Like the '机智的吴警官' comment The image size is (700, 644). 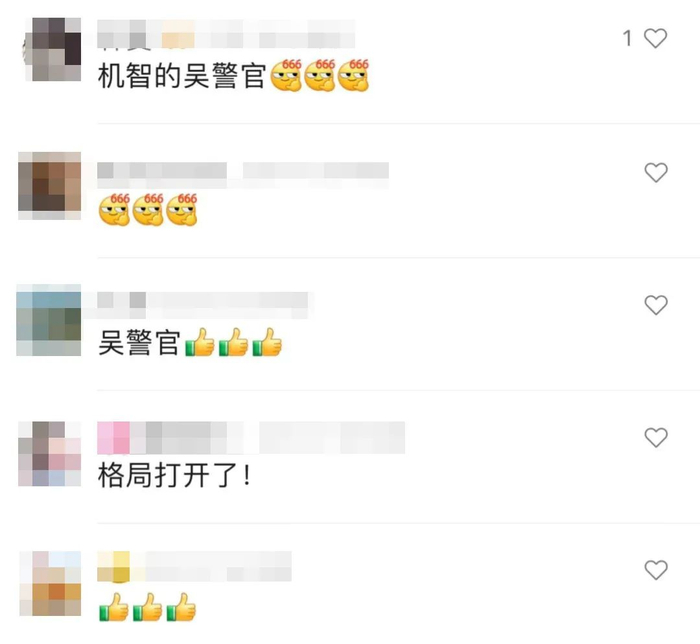point(655,38)
